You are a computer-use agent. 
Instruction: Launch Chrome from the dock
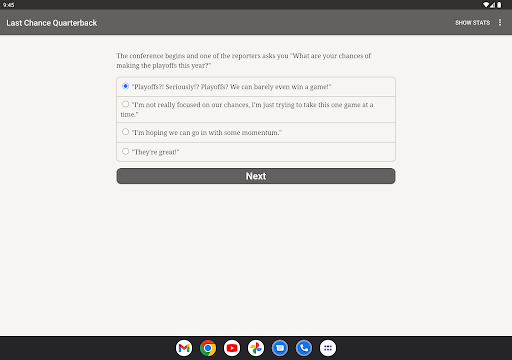coord(208,348)
